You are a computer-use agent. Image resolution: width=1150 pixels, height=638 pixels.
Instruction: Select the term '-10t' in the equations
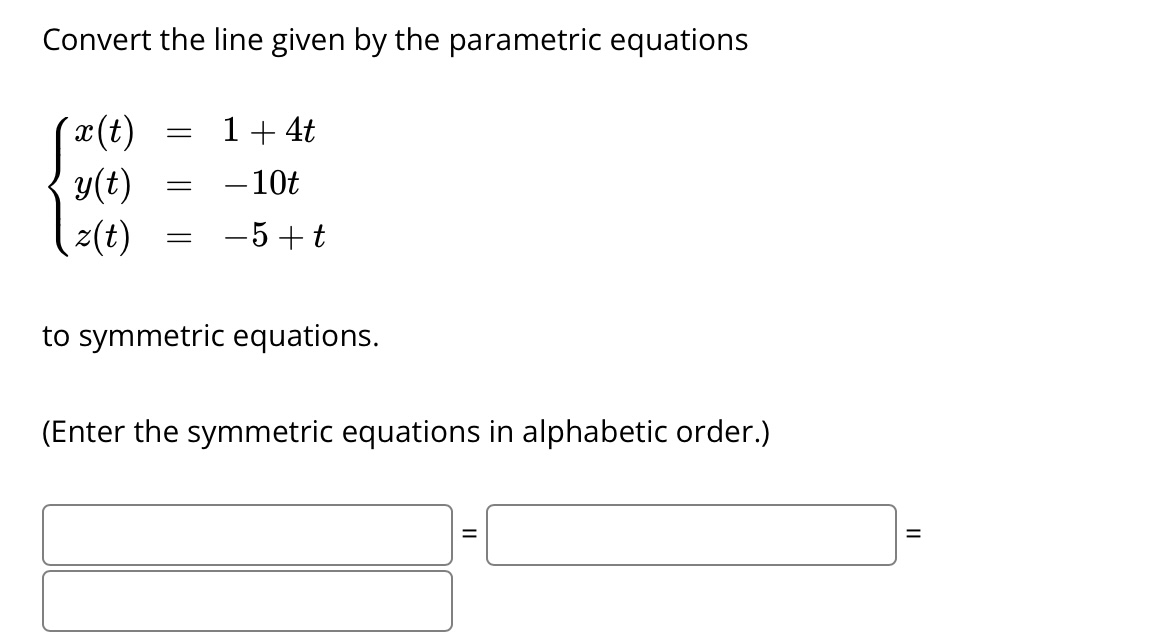[264, 183]
